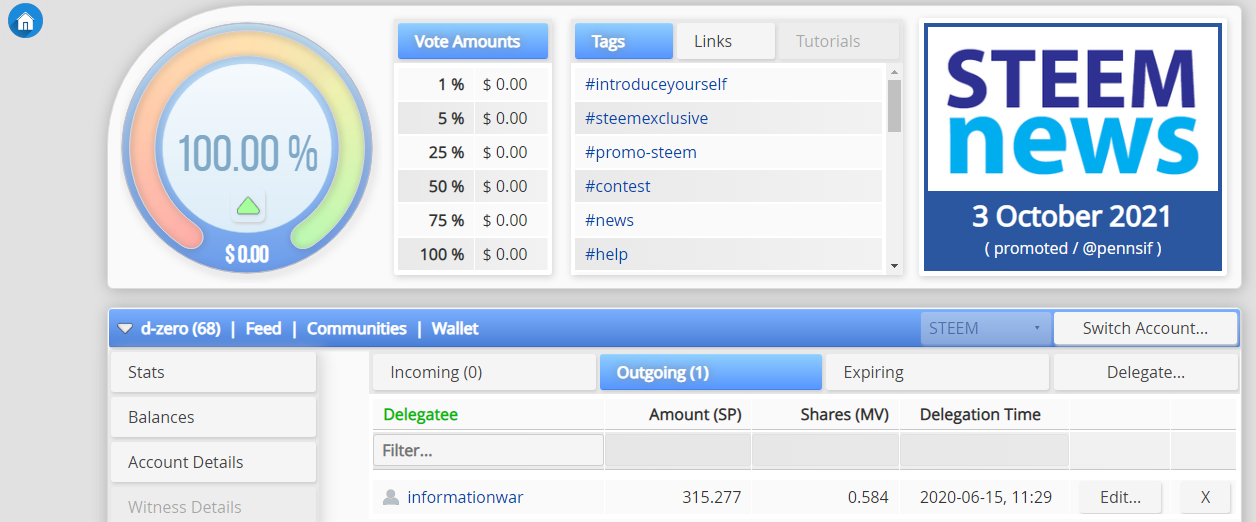Click Edit... for informationwar delegation
The image size is (1256, 522).
coord(1120,497)
